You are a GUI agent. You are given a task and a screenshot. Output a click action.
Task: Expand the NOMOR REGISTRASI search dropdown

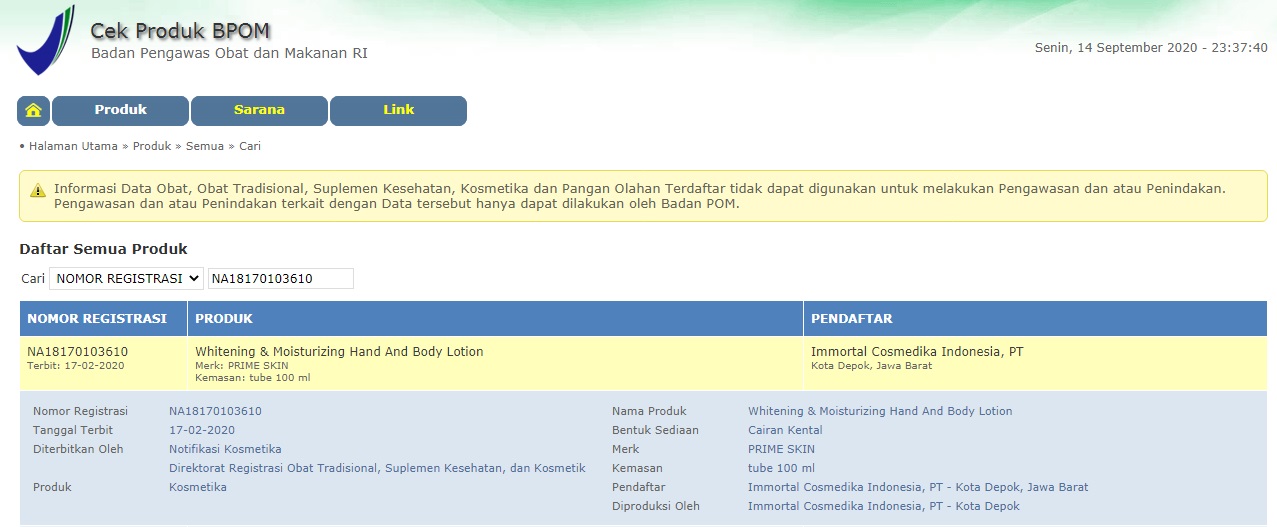[126, 278]
